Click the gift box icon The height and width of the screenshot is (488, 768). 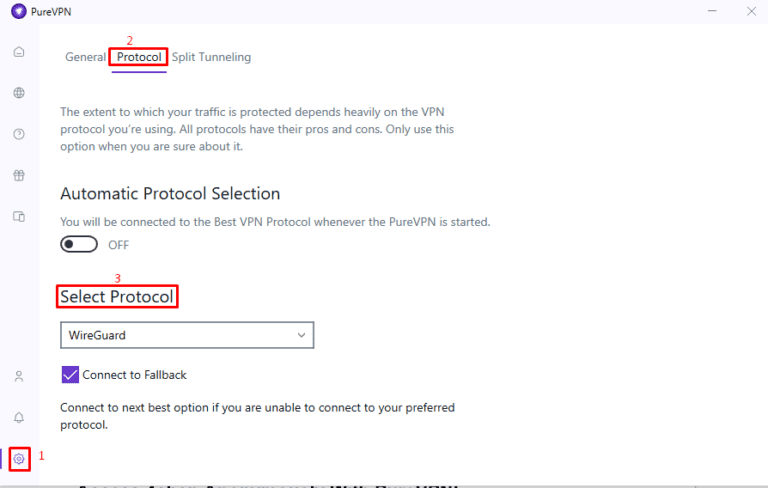point(18,175)
